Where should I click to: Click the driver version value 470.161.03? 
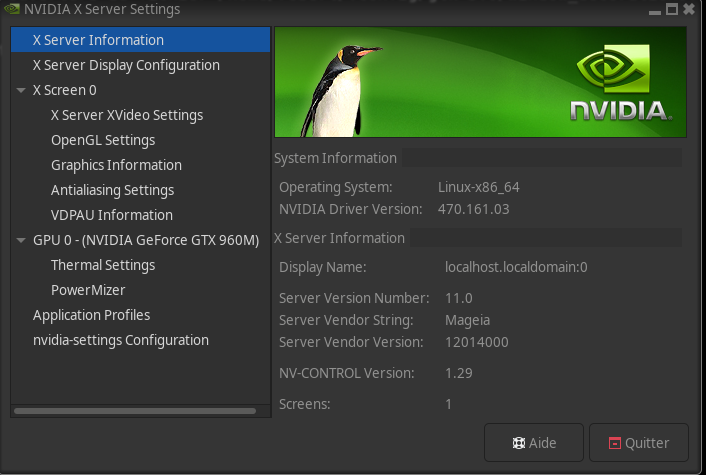point(473,209)
